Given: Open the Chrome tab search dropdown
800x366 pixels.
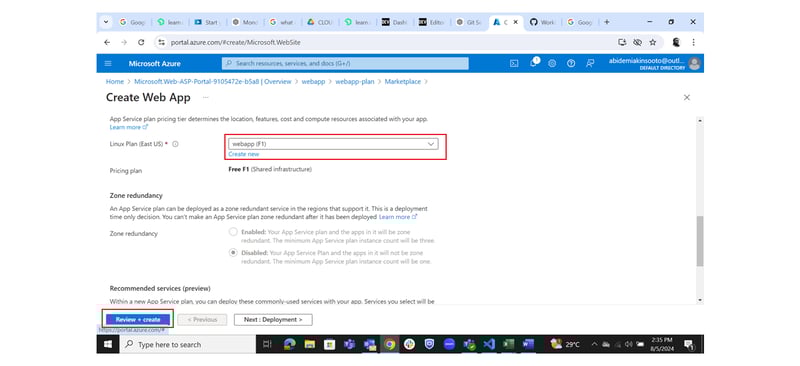Looking at the screenshot, I should coord(106,22).
